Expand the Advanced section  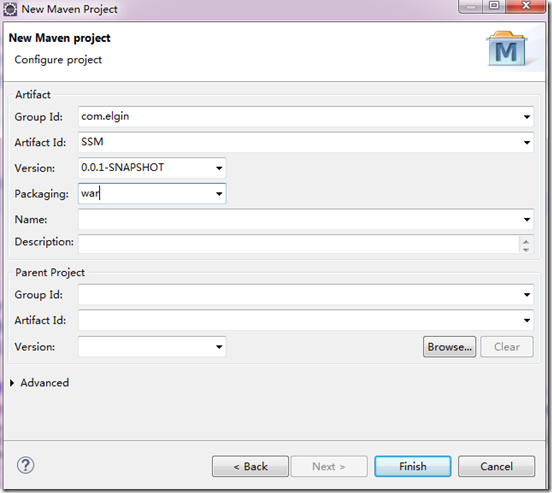(12, 383)
